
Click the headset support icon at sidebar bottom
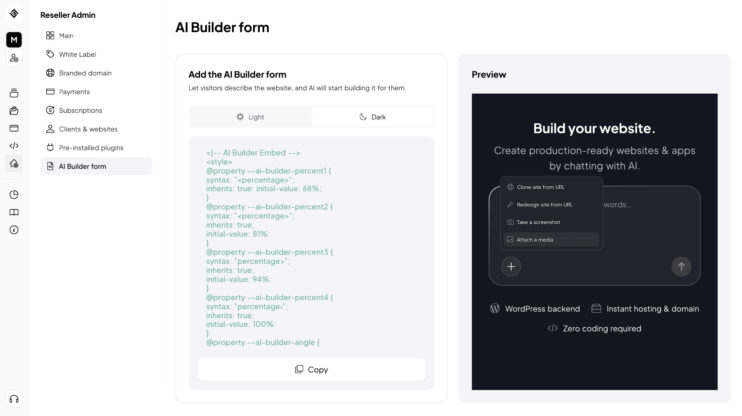point(14,399)
